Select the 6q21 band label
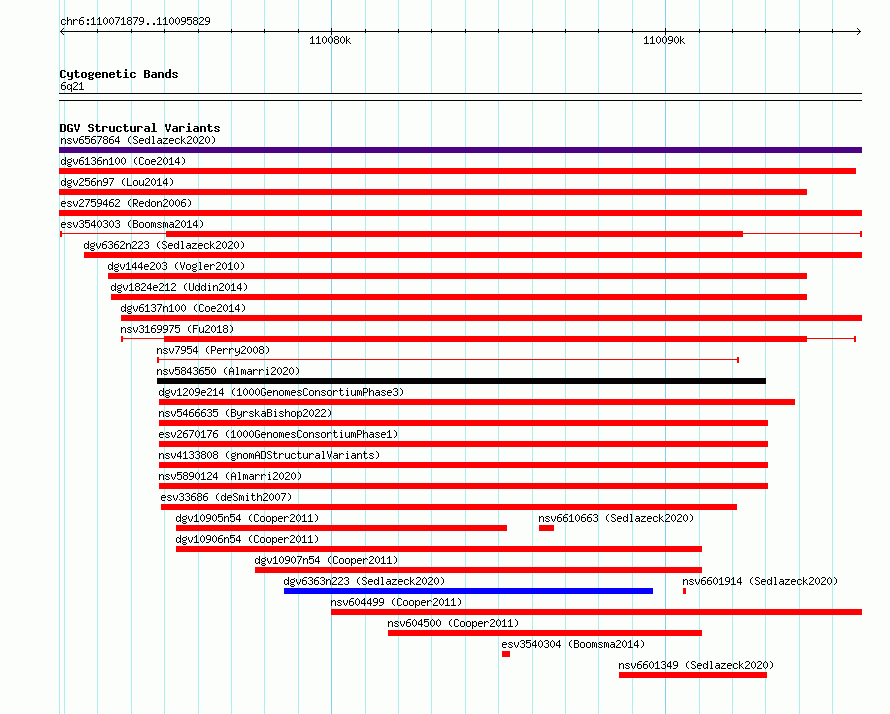Screen dimensions: 890x714 tap(72, 86)
